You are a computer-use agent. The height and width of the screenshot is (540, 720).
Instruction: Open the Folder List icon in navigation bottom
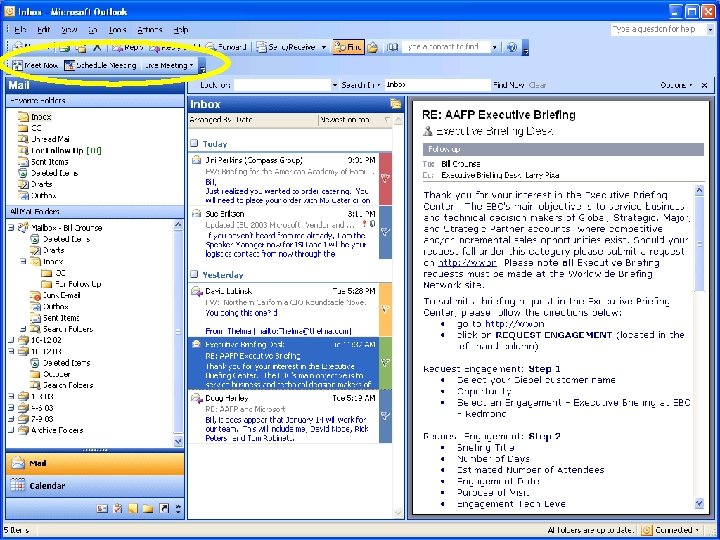click(x=148, y=508)
